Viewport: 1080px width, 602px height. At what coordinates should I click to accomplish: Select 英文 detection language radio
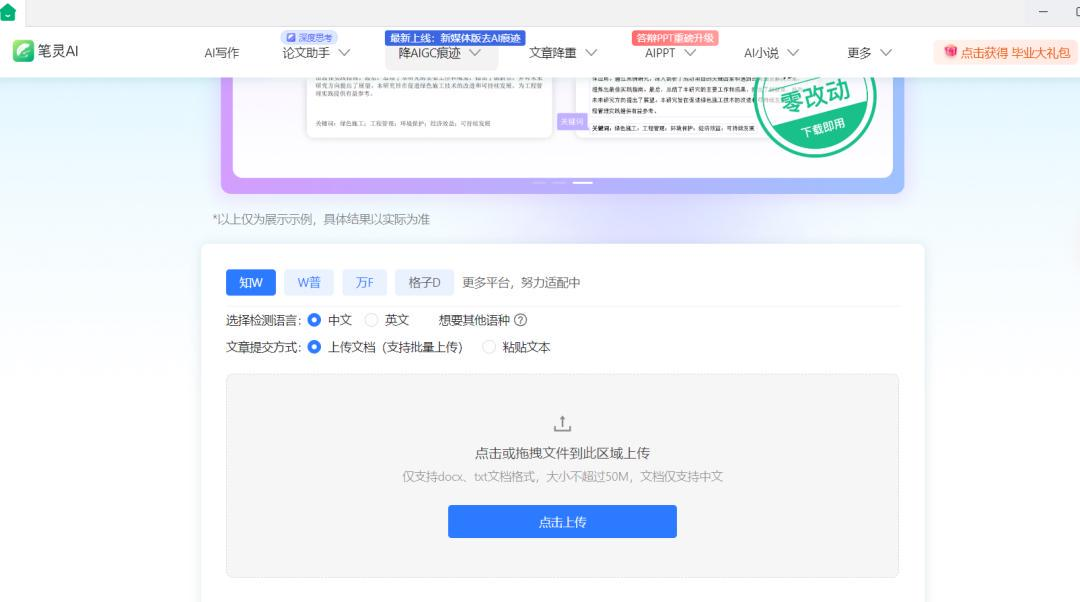click(372, 320)
